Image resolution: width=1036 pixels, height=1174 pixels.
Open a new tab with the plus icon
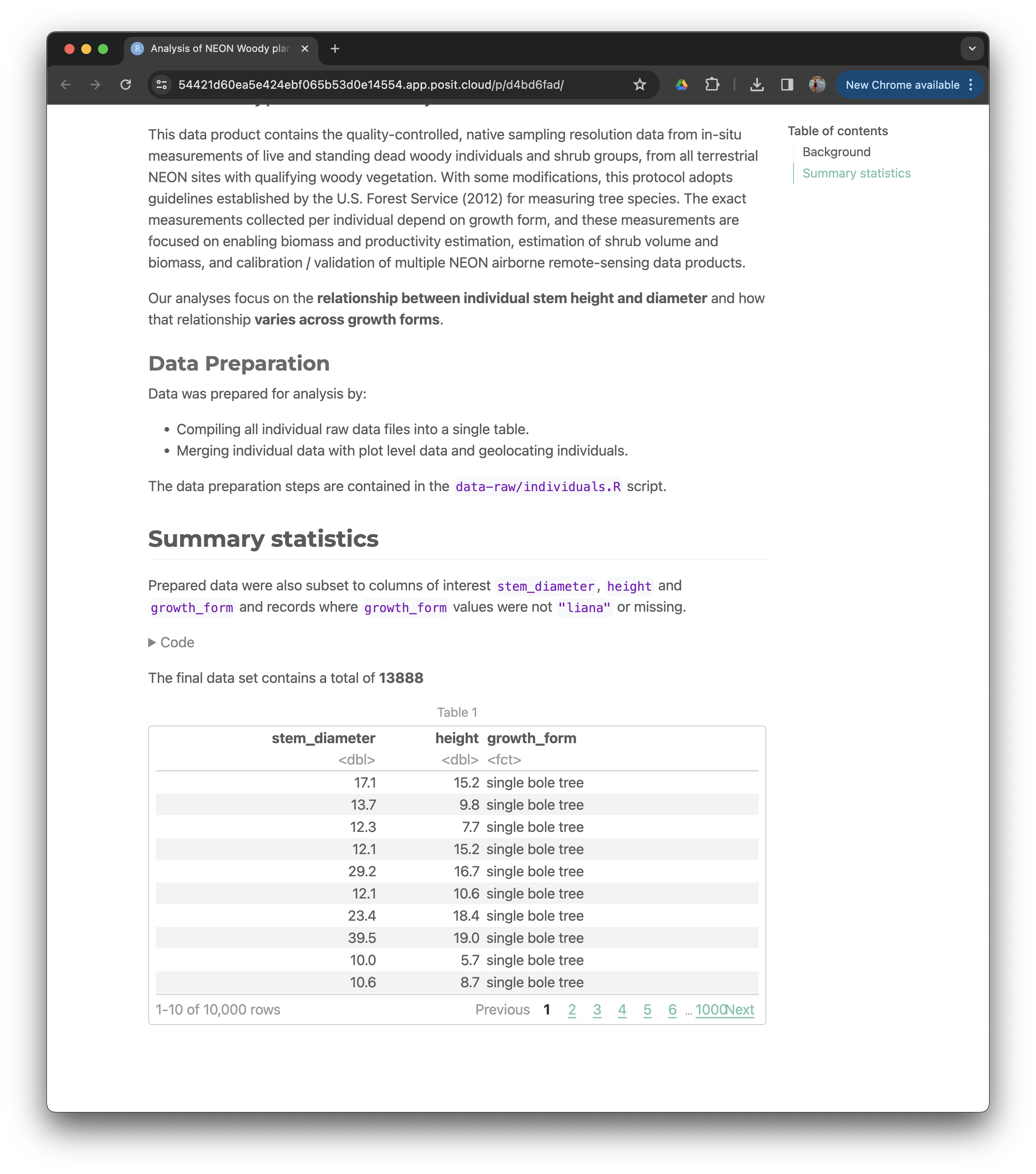click(x=335, y=49)
